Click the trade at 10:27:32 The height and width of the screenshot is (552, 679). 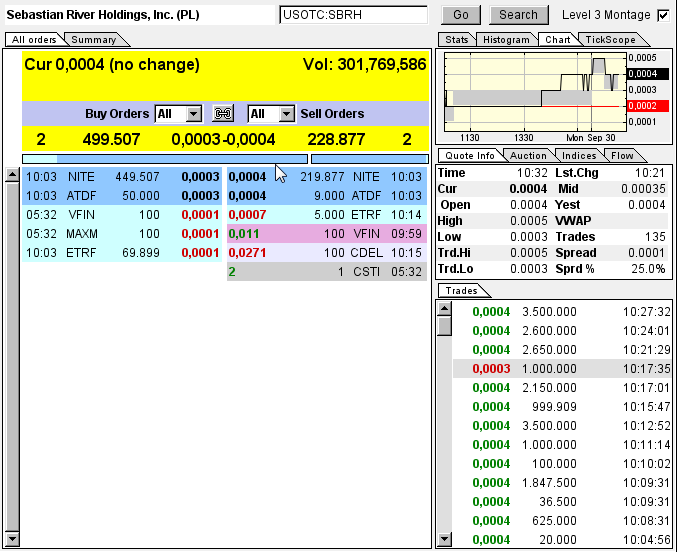pos(562,312)
